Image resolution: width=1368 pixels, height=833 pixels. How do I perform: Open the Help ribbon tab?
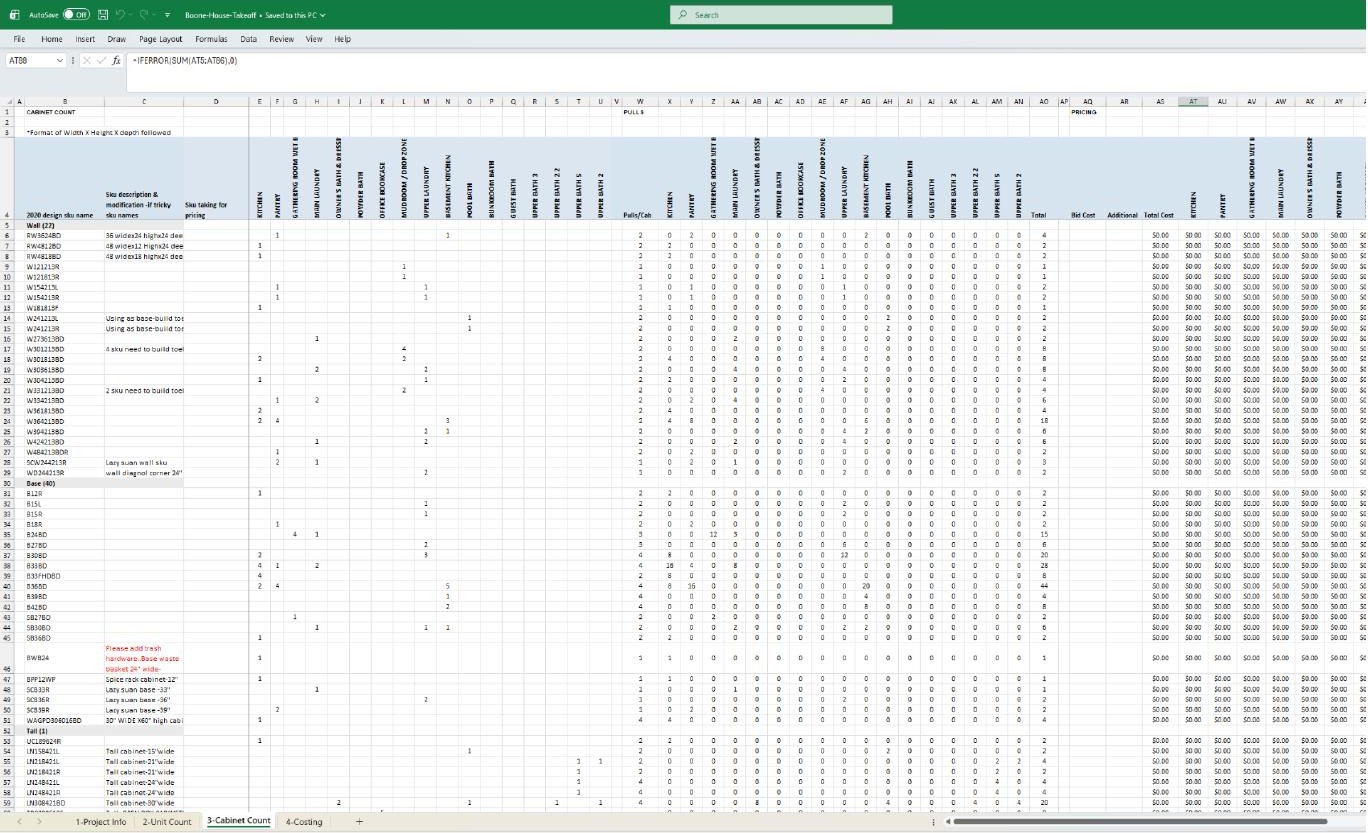[342, 39]
